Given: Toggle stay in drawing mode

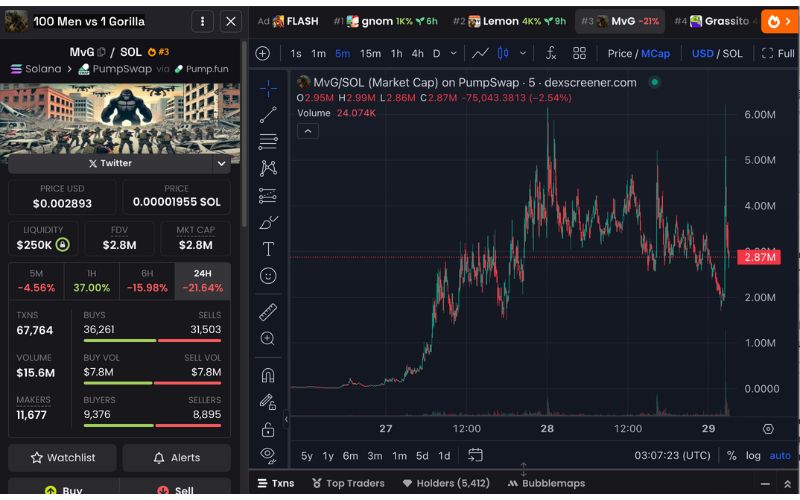Looking at the screenshot, I should pyautogui.click(x=268, y=402).
